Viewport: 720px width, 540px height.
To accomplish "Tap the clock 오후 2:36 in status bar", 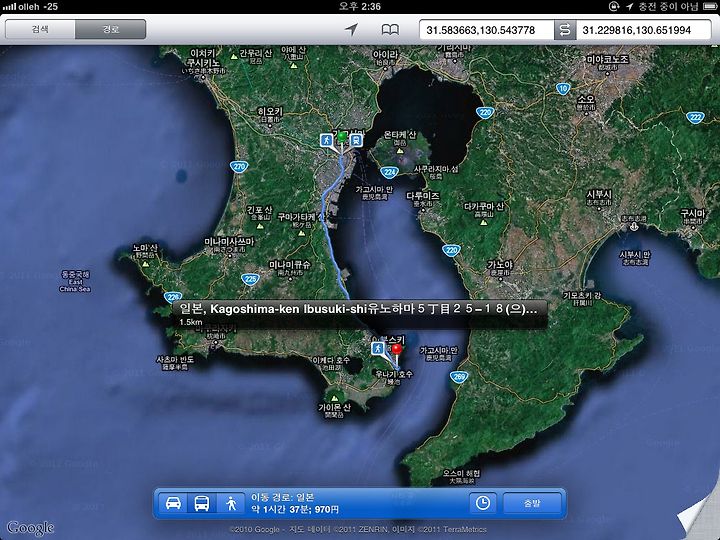I will (x=360, y=6).
